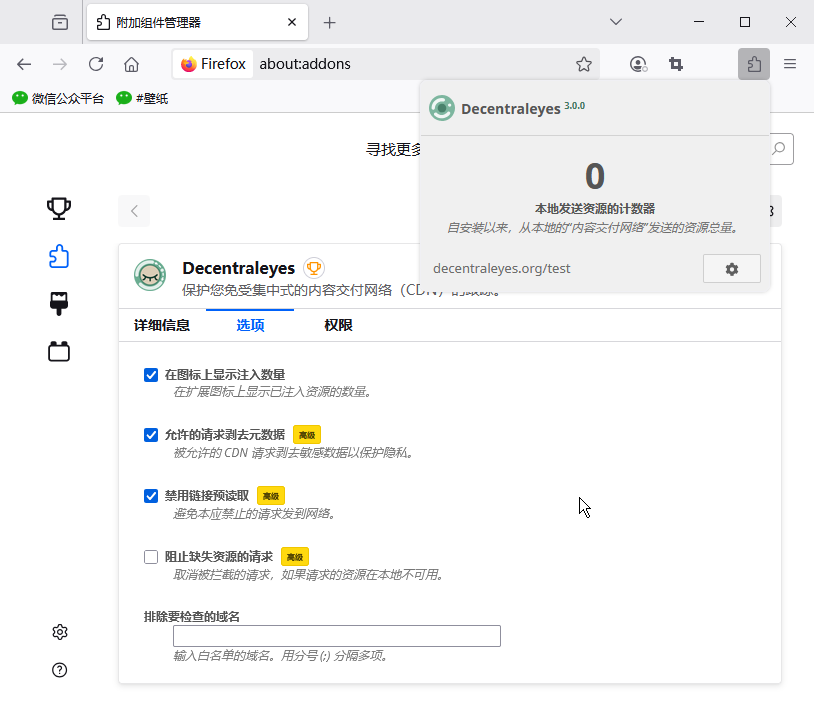814x725 pixels.
Task: Uncheck 在图标上显示注入数量
Action: click(x=151, y=375)
